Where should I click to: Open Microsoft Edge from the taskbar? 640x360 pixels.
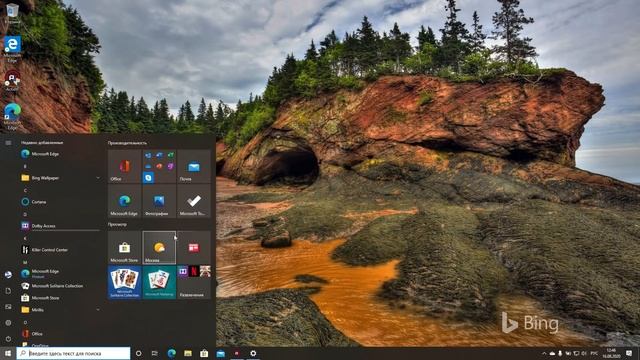click(x=171, y=353)
